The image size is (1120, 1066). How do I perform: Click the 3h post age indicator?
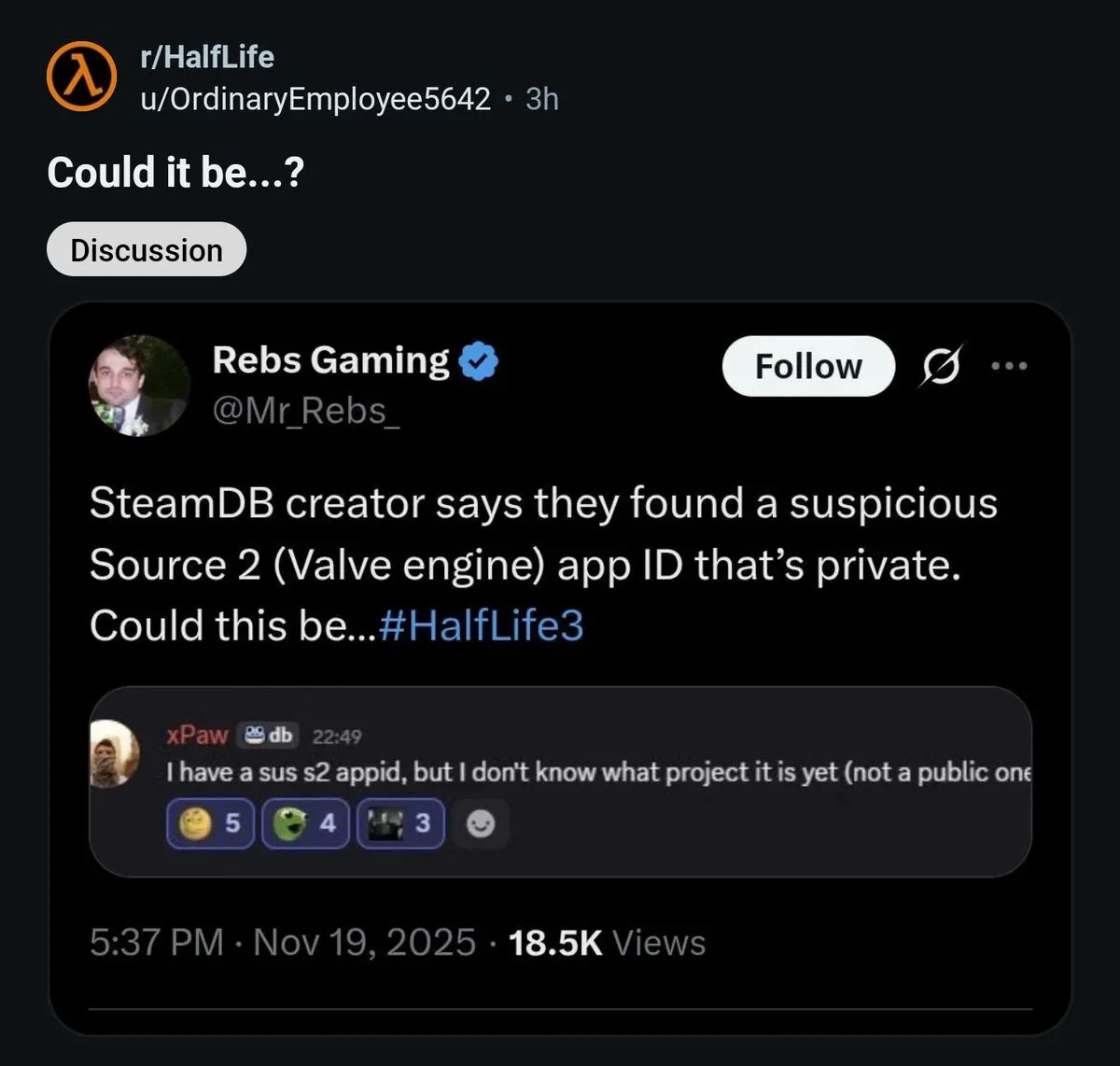[542, 98]
